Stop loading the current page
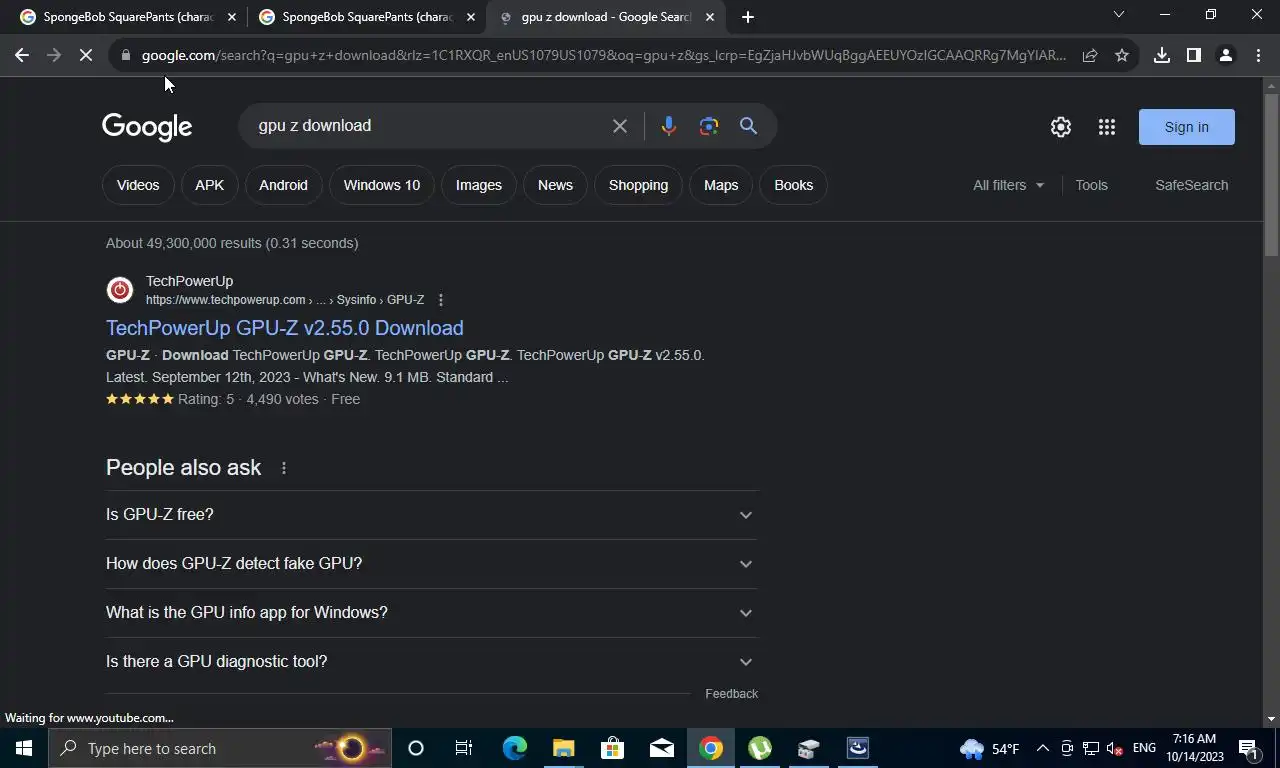1280x768 pixels. 86,56
